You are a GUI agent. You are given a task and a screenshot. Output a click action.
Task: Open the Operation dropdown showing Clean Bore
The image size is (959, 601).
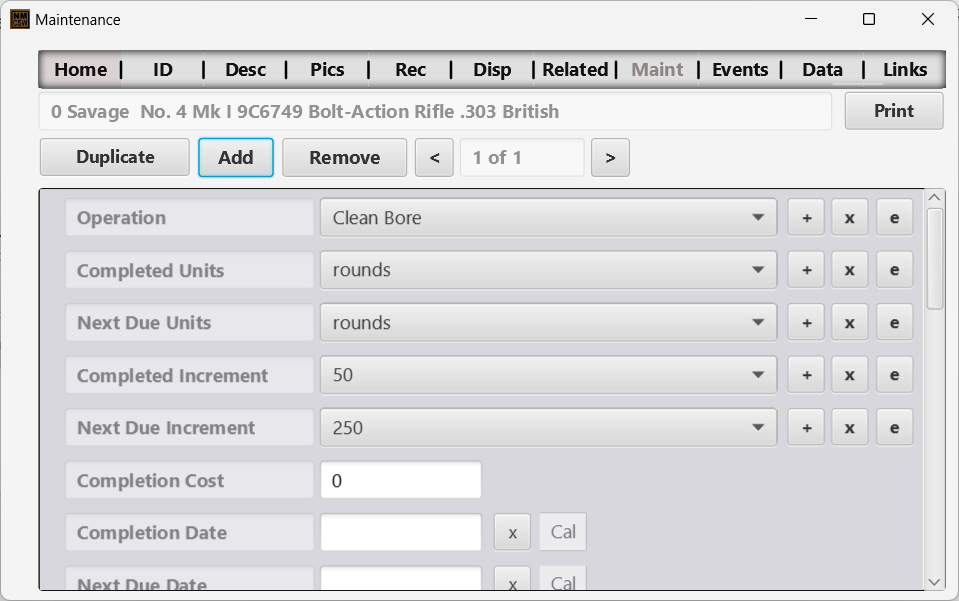pos(548,218)
